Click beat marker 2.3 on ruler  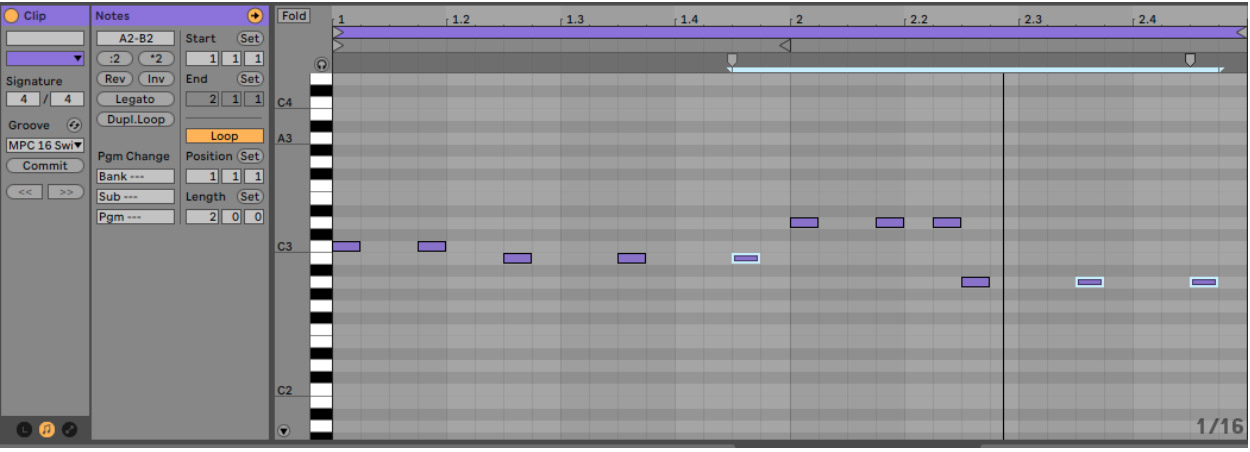coord(1032,19)
